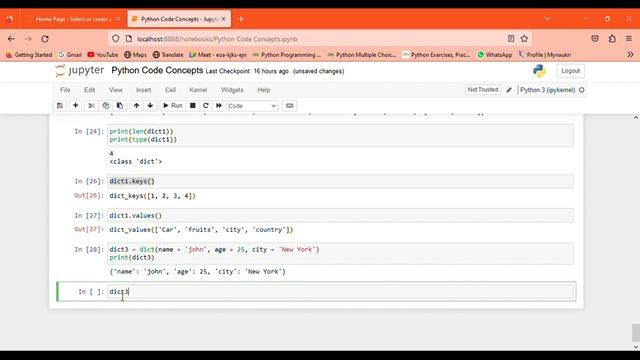Show site information shield icon

tap(116, 39)
